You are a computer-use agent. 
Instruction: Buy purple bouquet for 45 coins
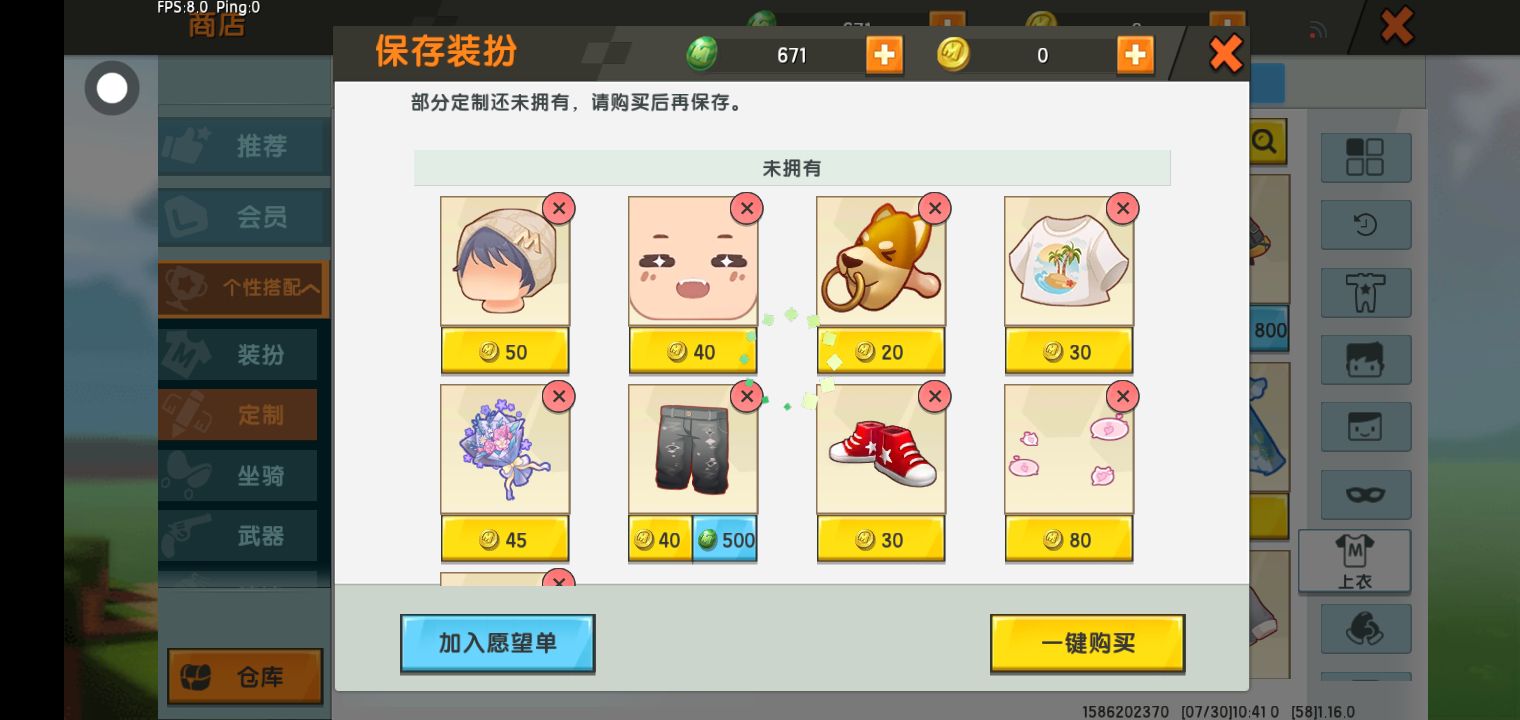pyautogui.click(x=505, y=540)
